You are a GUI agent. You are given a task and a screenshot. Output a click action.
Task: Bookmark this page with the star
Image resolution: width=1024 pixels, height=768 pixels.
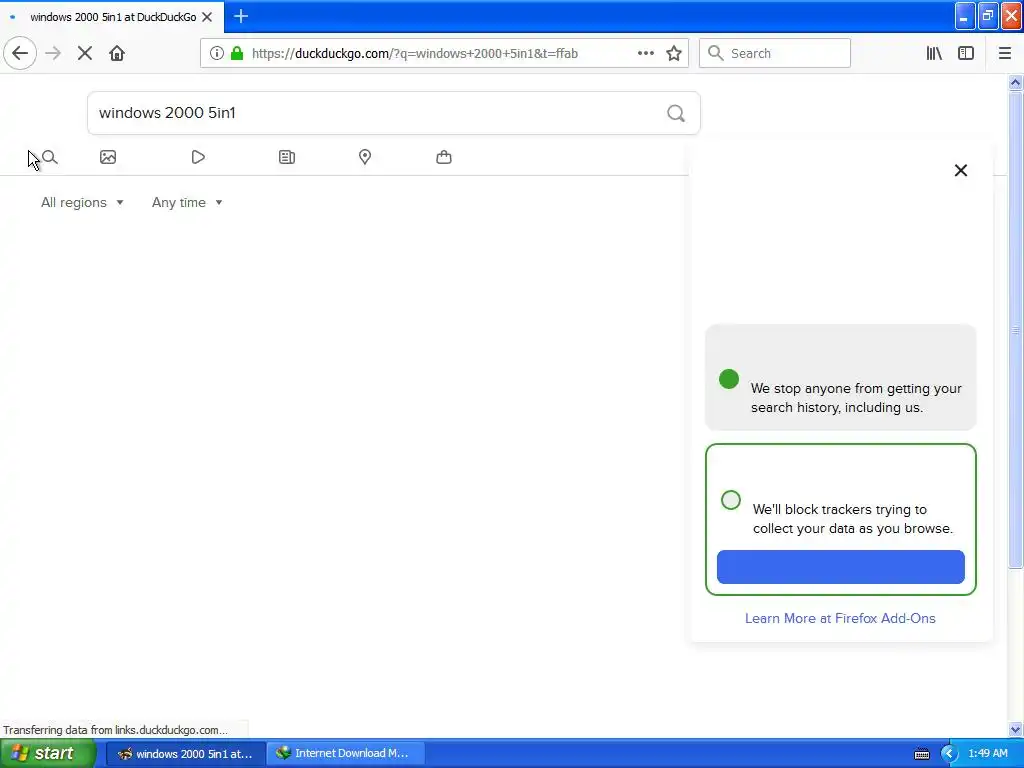tap(674, 54)
